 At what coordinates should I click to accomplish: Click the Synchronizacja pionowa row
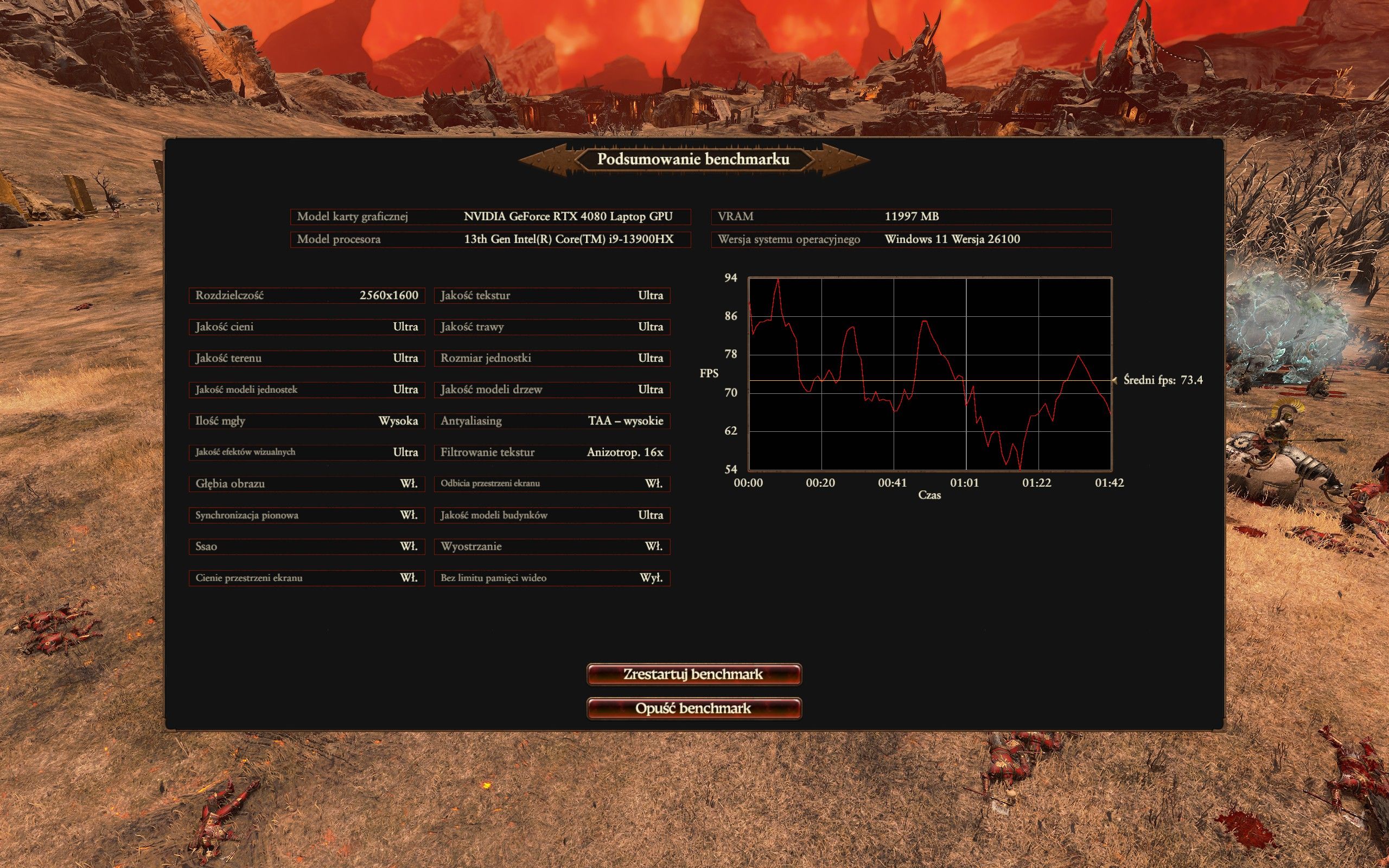click(x=307, y=515)
